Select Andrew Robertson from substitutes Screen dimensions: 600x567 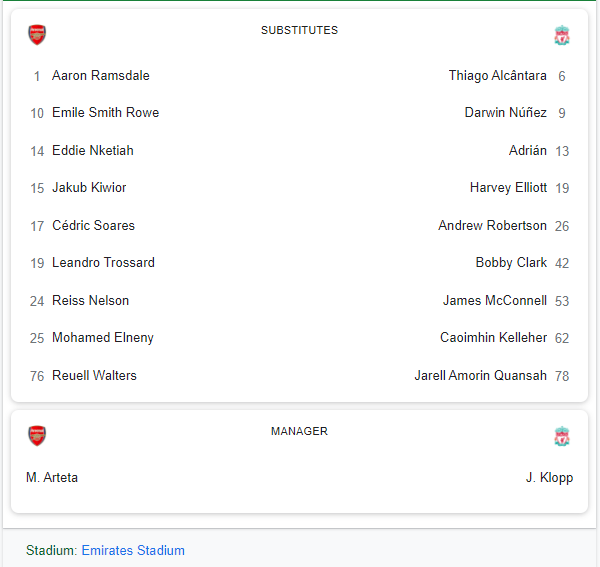(x=492, y=226)
